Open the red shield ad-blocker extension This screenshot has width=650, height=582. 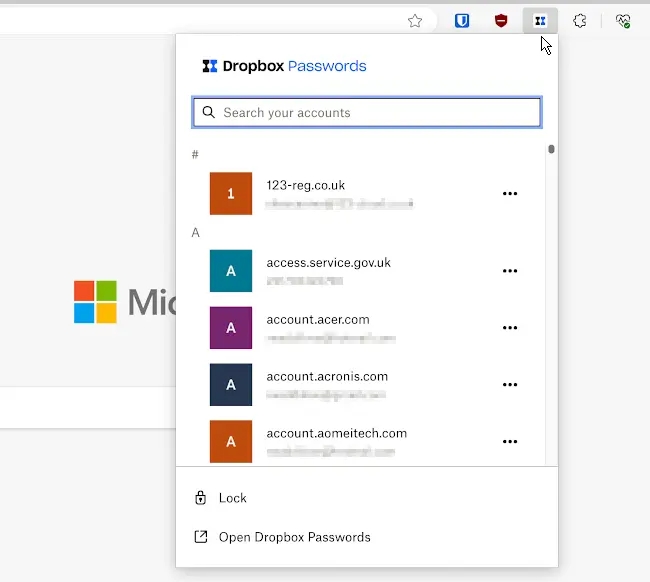click(x=501, y=21)
